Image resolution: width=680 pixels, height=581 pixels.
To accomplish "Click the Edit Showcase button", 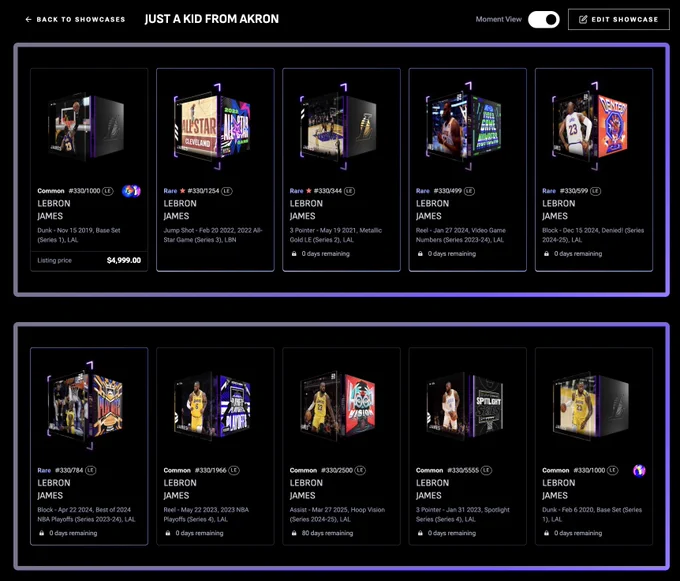I will [x=619, y=20].
